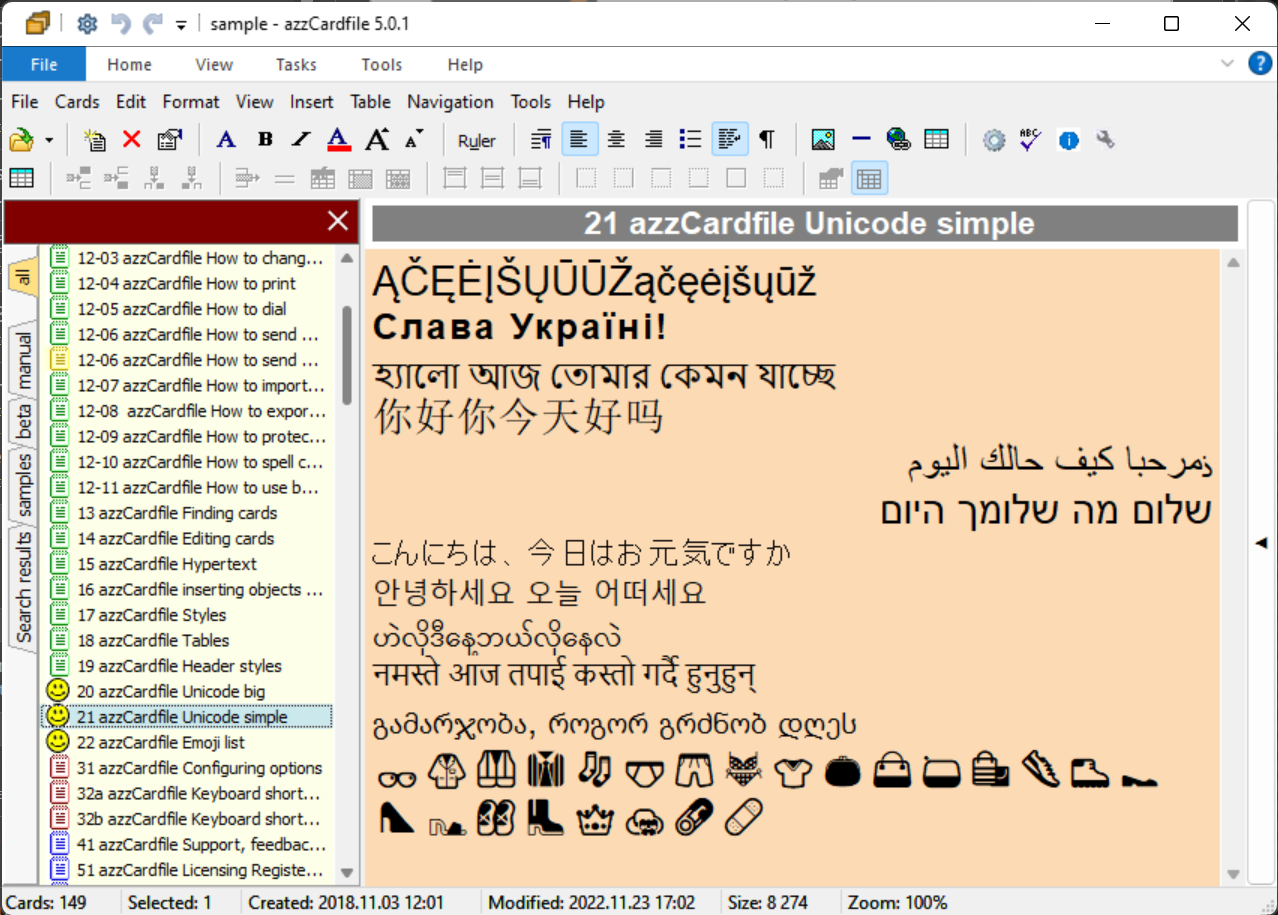Show paragraph marks (pilcrow)
The width and height of the screenshot is (1278, 915).
pos(767,140)
